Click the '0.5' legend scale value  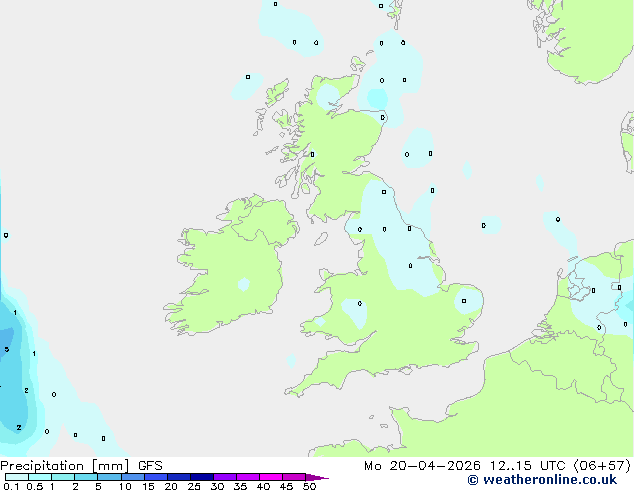[x=34, y=486]
